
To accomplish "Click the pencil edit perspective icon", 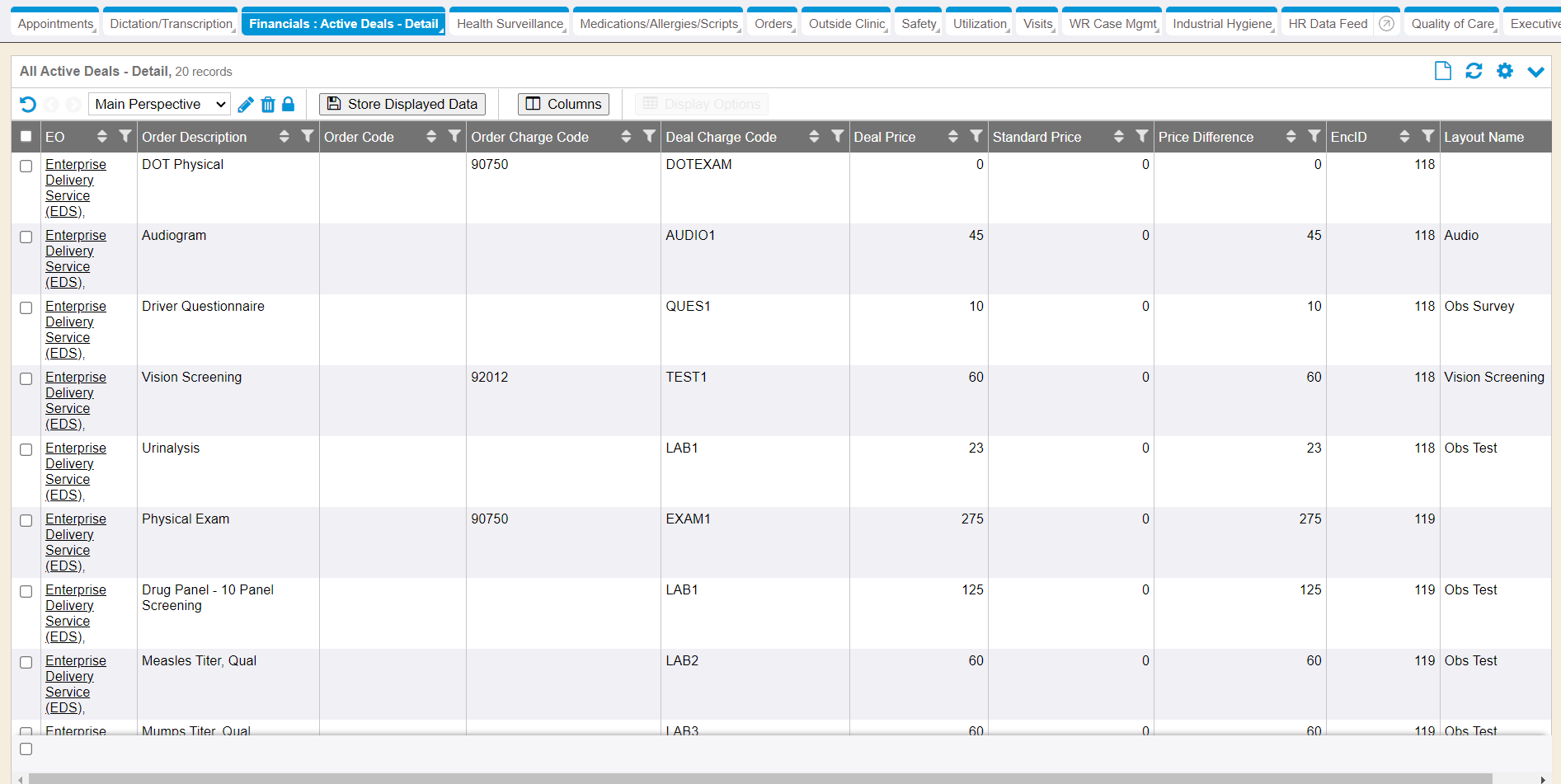I will coord(245,105).
